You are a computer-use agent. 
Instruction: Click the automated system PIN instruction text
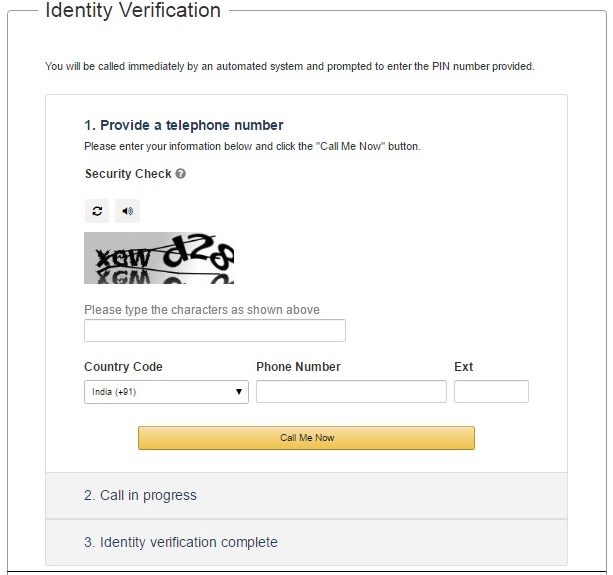pyautogui.click(x=289, y=66)
